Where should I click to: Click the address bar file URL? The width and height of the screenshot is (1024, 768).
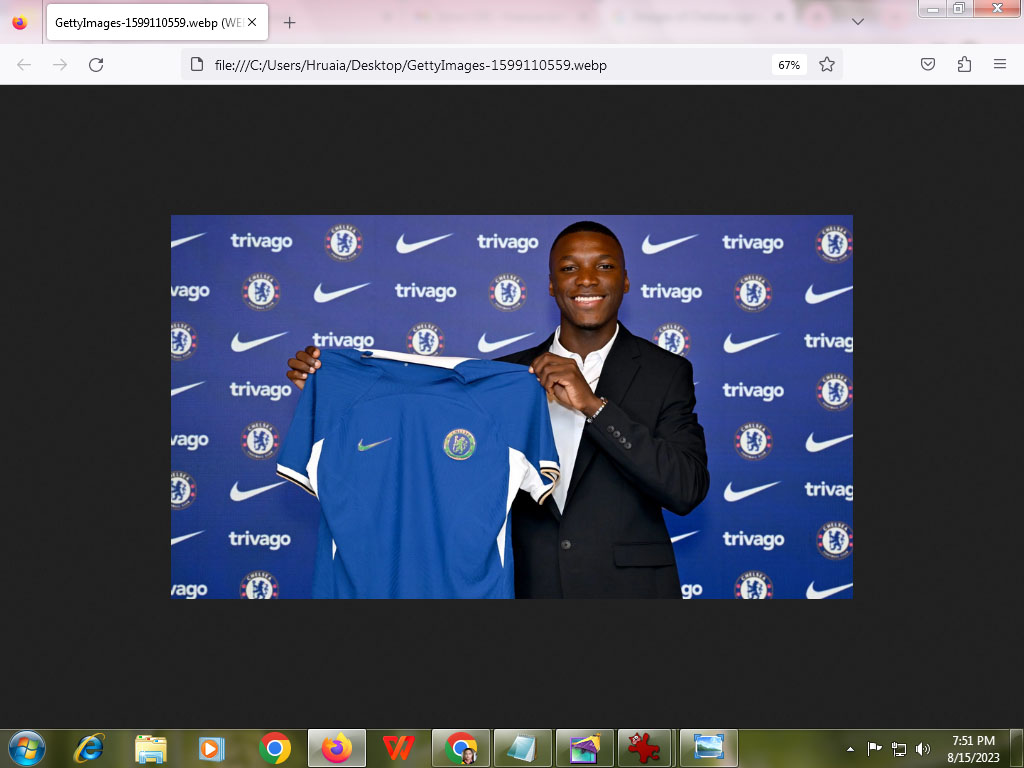point(410,65)
